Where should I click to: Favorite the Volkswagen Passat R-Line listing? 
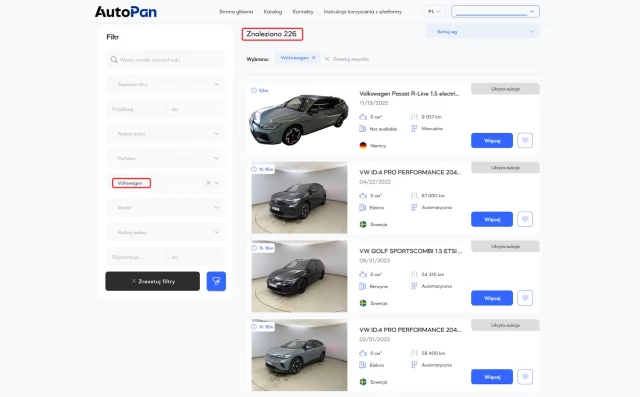pos(525,140)
